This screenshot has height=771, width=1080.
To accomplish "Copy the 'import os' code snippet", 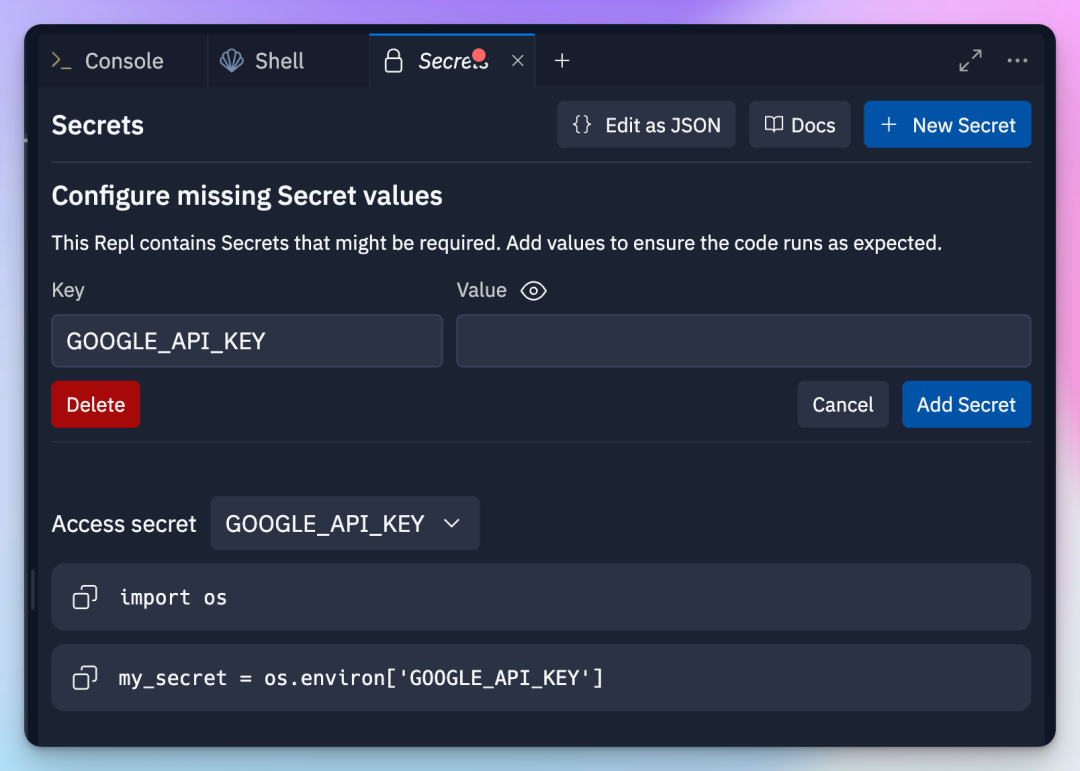I will tap(85, 598).
